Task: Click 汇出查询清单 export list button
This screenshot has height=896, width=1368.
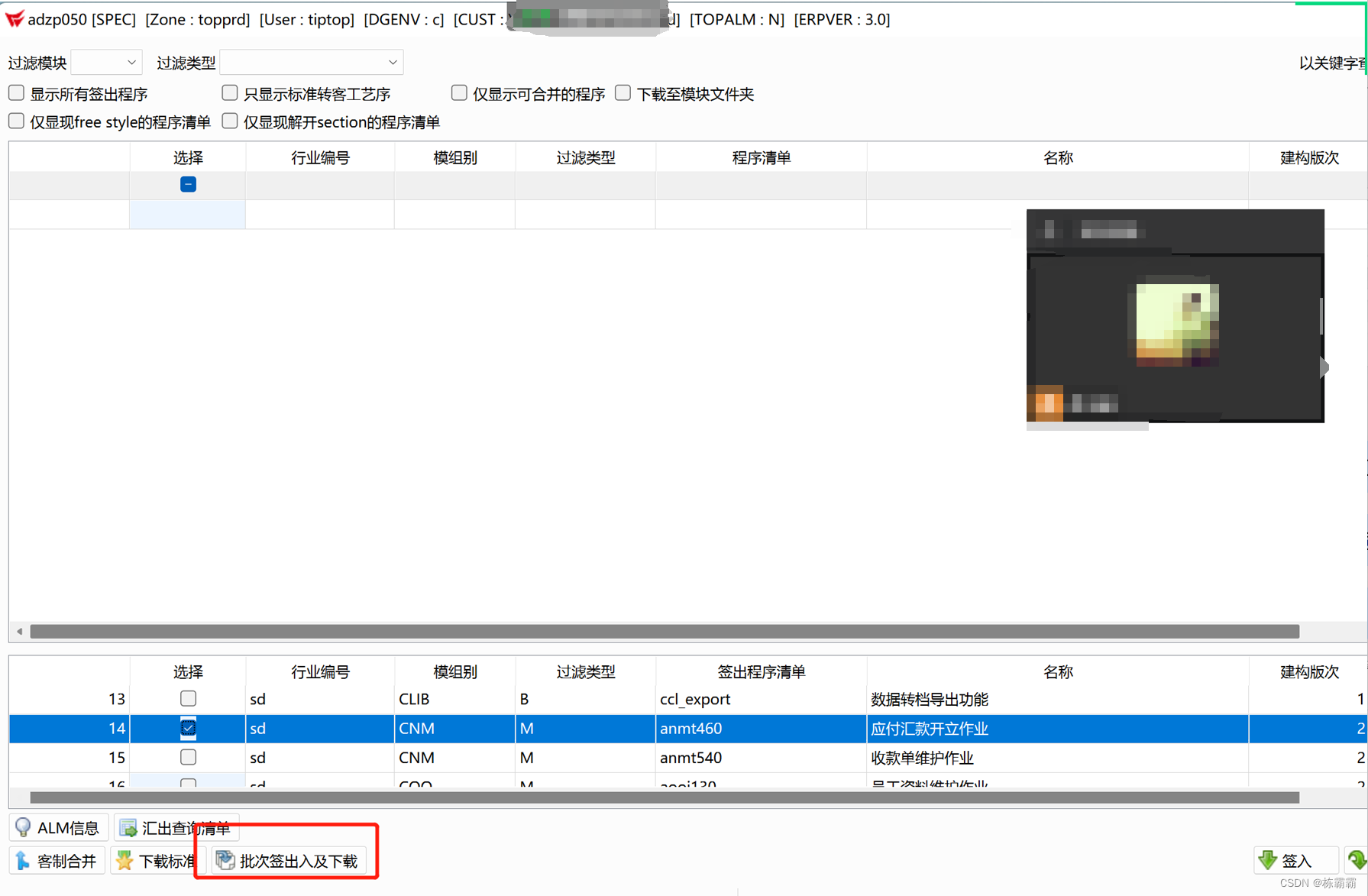Action: point(175,828)
